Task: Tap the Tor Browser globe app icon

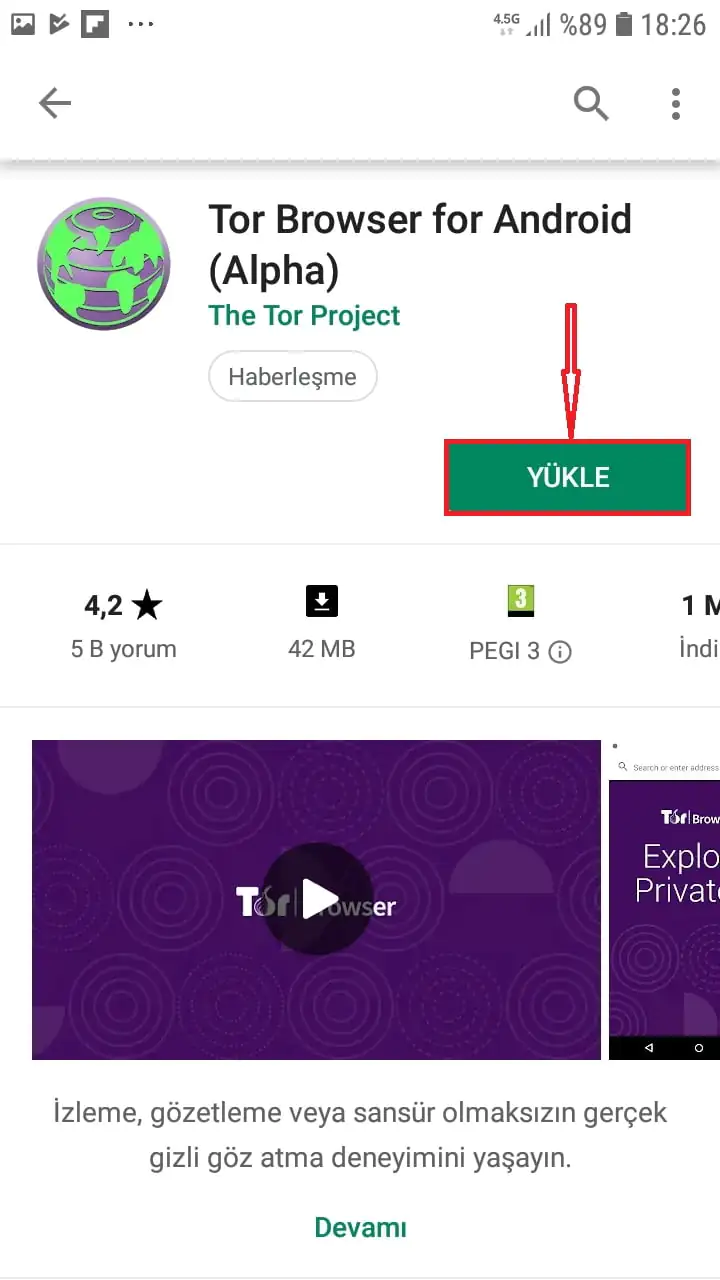Action: [103, 263]
